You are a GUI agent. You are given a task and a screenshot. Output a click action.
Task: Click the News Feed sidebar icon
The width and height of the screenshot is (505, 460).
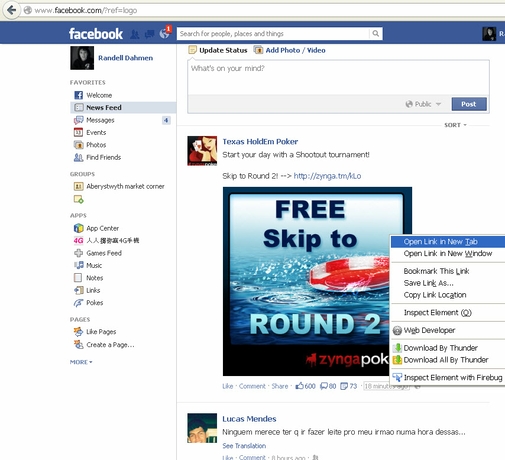tap(78, 107)
